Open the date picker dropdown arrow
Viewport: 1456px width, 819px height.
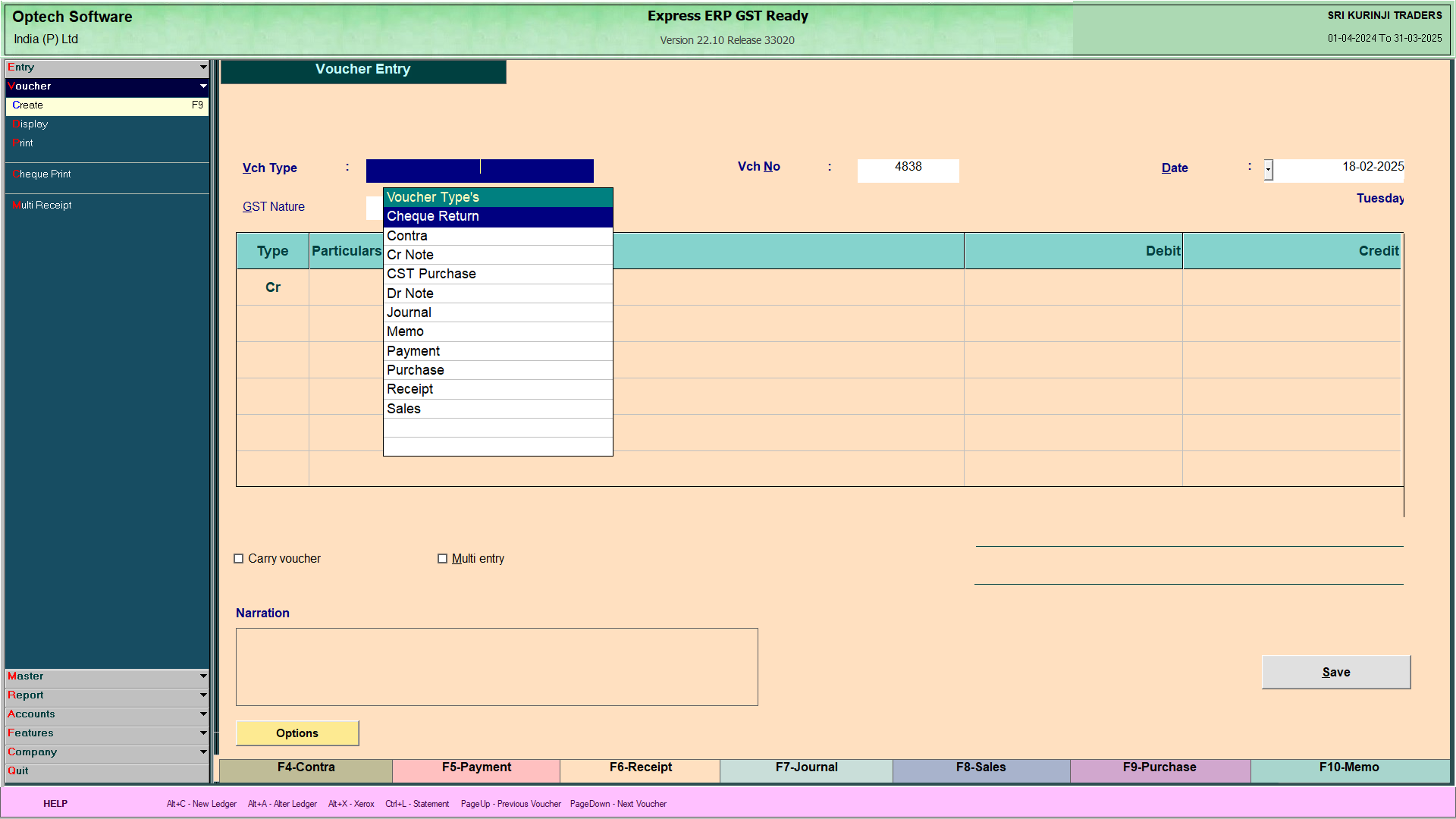pyautogui.click(x=1269, y=170)
